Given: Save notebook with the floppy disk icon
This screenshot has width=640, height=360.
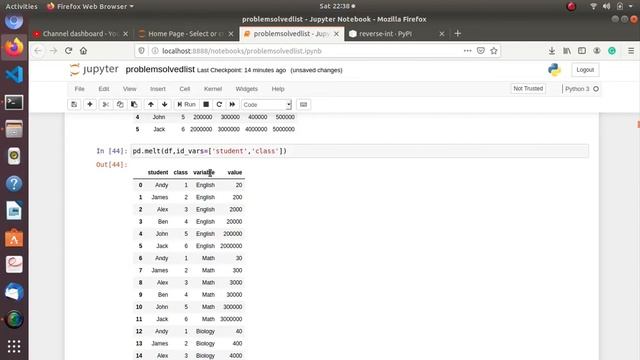Looking at the screenshot, I should pos(74,104).
